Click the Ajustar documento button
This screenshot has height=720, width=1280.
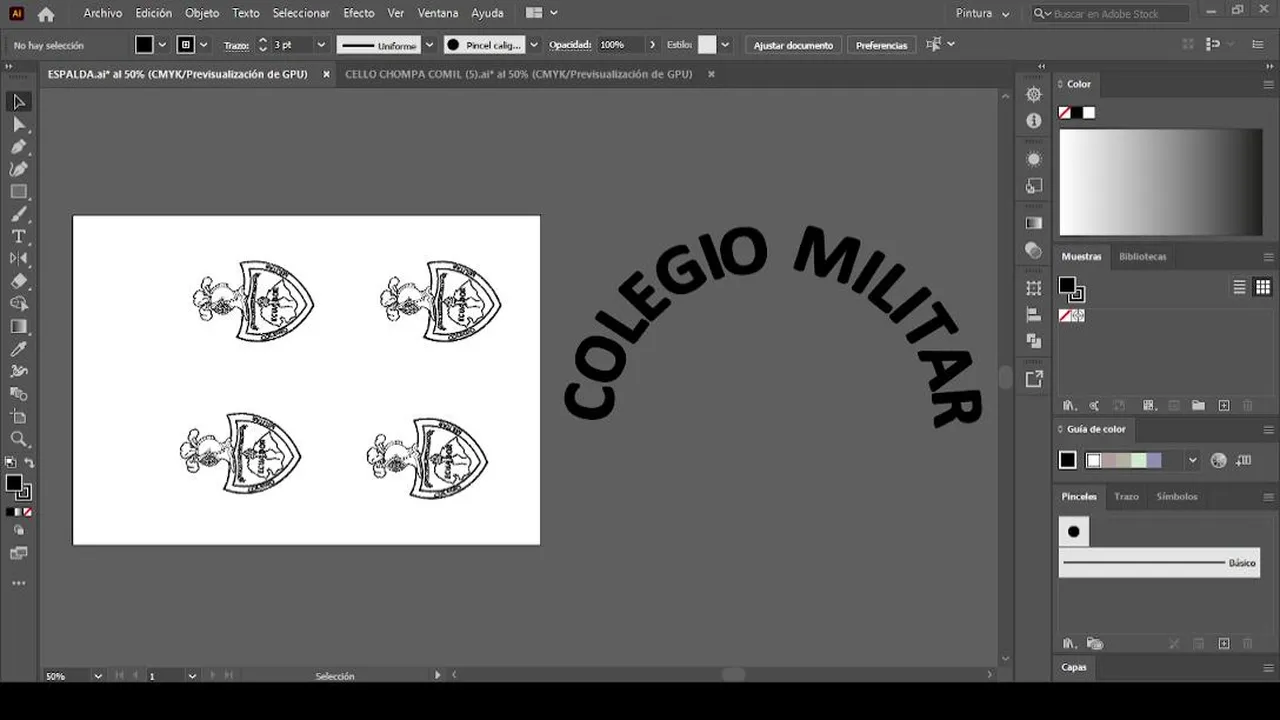[x=793, y=45]
